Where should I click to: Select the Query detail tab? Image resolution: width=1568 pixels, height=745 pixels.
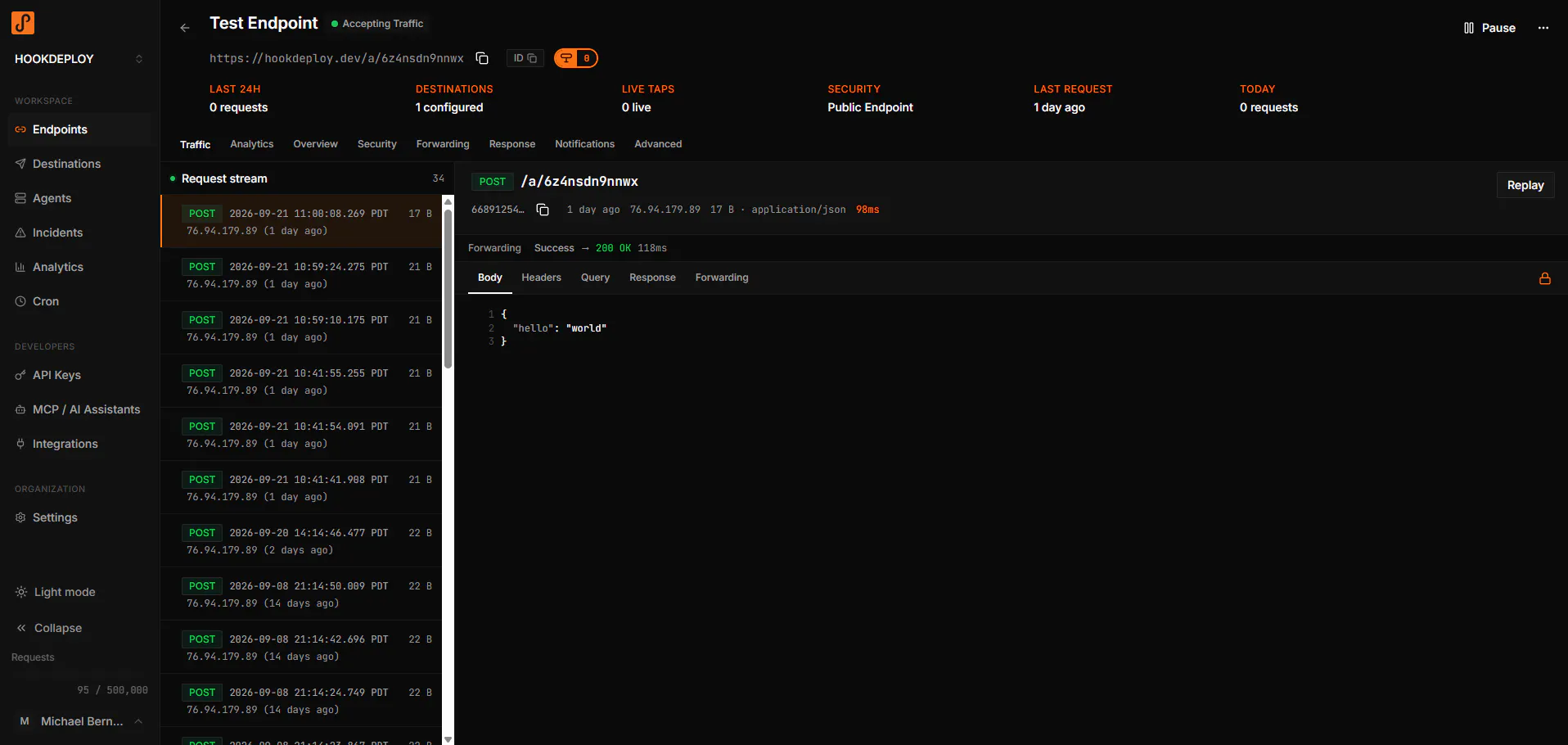pyautogui.click(x=595, y=278)
